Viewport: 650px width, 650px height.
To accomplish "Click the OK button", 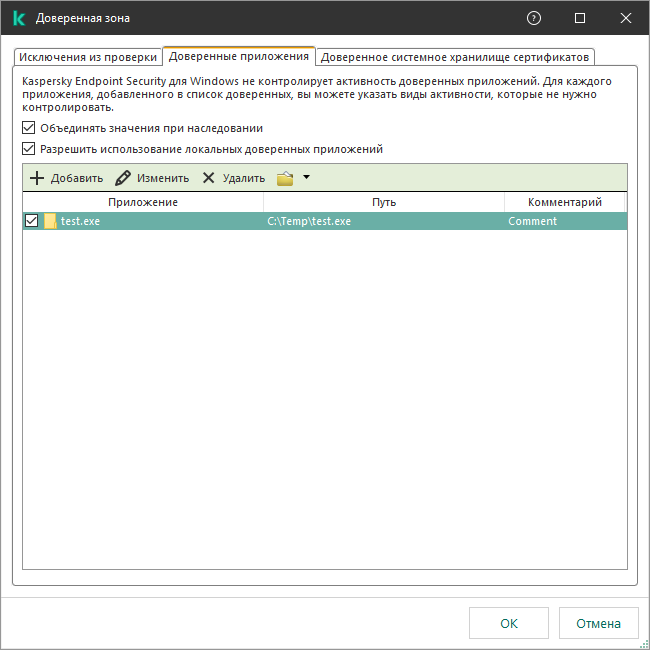I will coord(509,623).
